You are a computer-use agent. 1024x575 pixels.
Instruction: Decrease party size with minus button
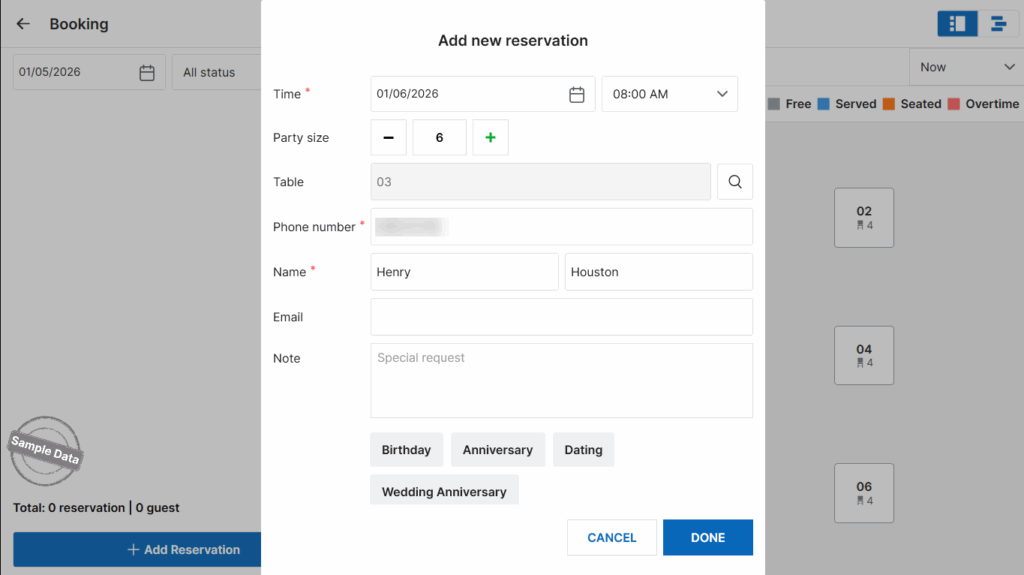(x=388, y=138)
